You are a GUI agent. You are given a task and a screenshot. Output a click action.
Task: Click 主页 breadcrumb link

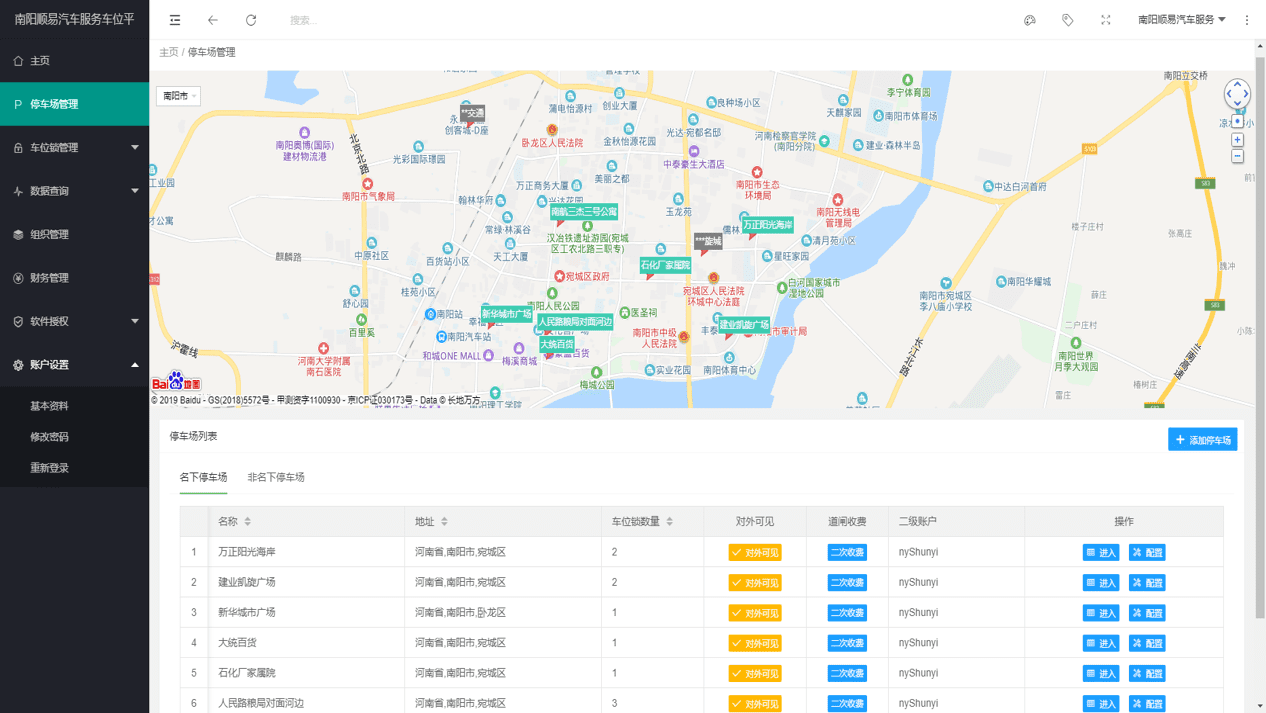tap(168, 52)
